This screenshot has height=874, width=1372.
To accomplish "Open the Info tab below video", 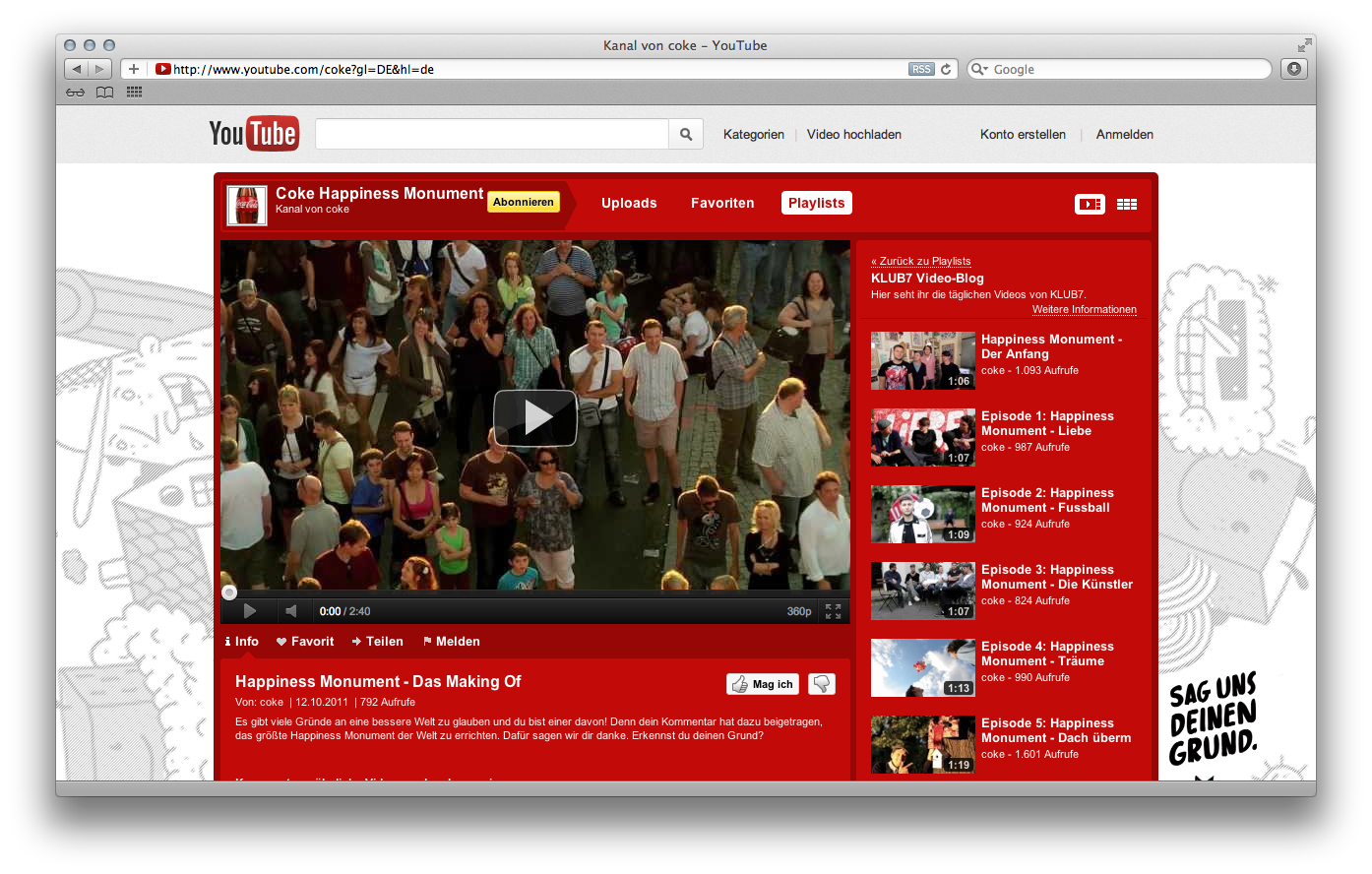I will (242, 641).
